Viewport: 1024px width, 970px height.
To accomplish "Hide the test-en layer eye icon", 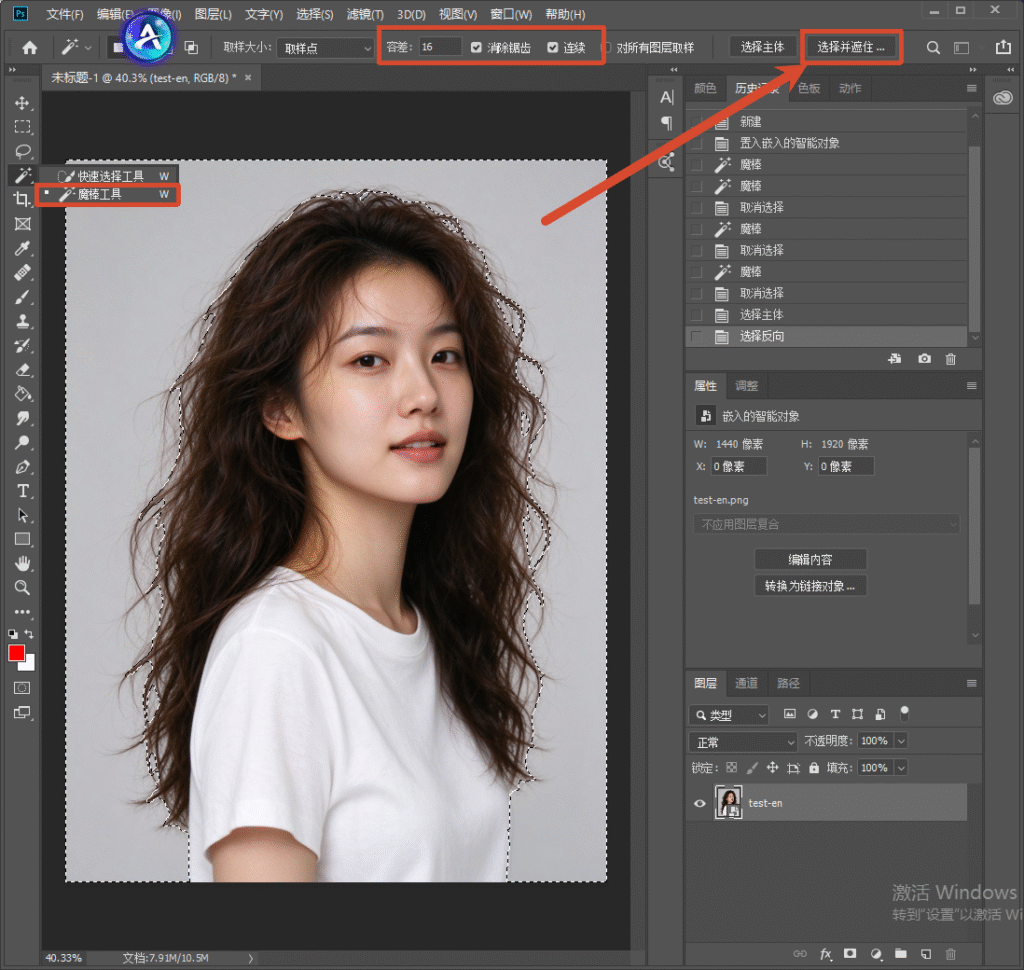I will (x=699, y=803).
